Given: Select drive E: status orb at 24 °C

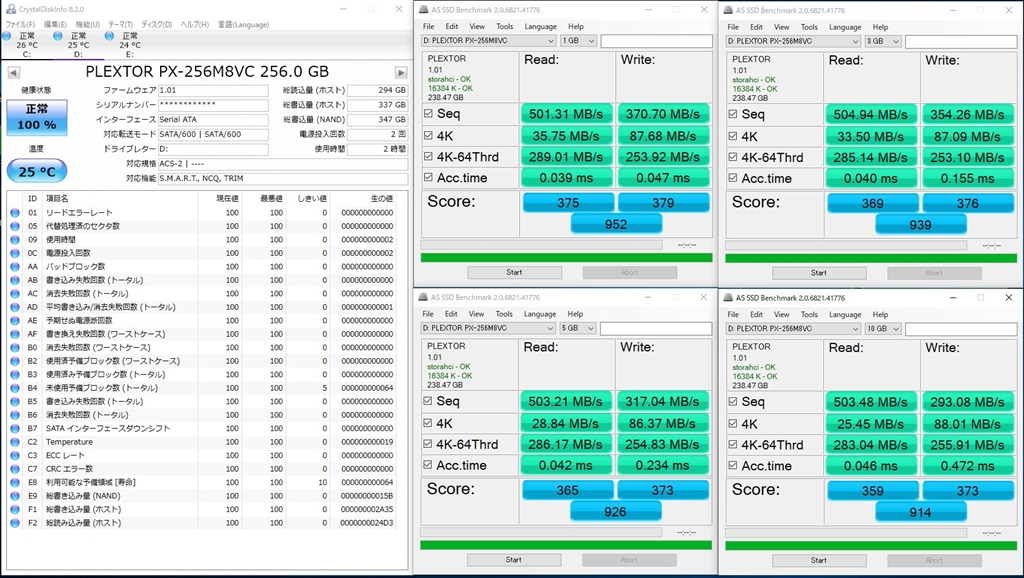Looking at the screenshot, I should tap(109, 36).
